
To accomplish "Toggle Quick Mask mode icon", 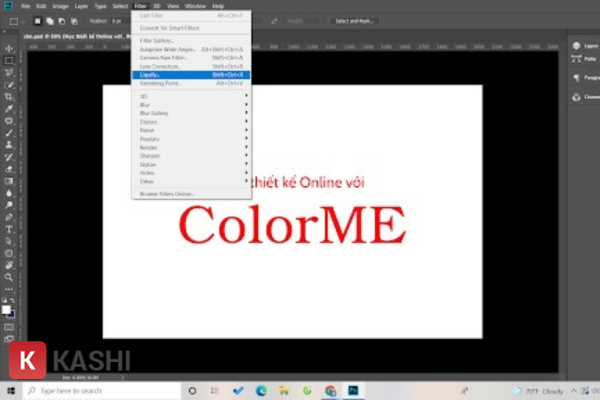I will (9, 327).
